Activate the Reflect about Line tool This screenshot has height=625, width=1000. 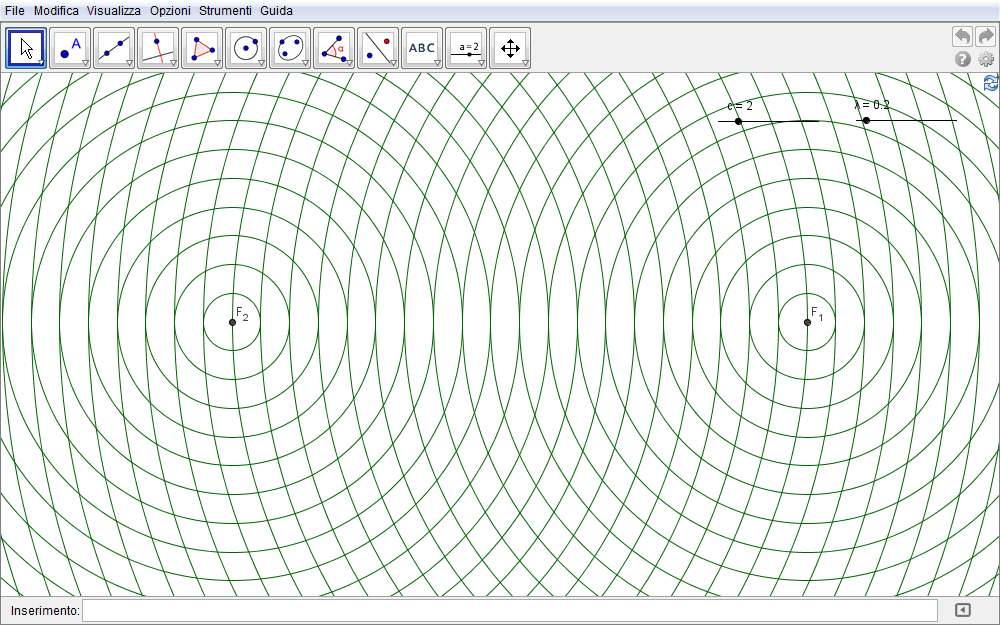[x=378, y=48]
